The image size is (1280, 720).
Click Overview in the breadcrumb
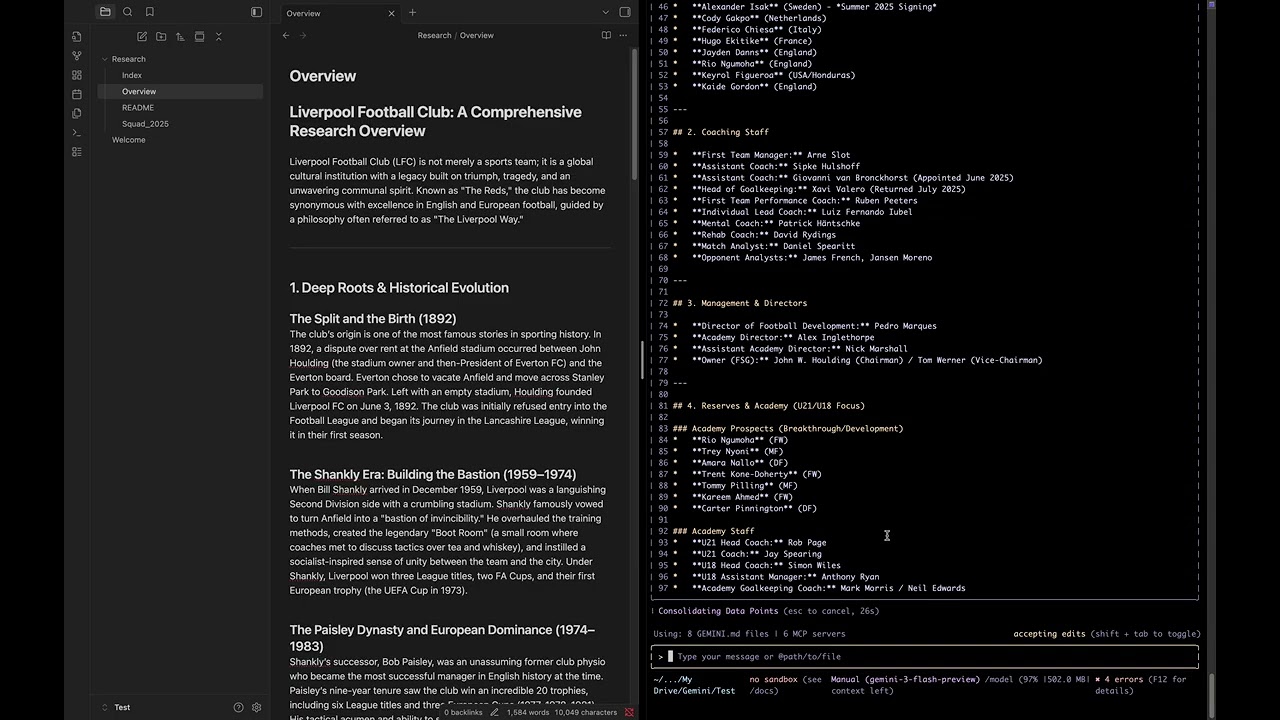point(477,35)
